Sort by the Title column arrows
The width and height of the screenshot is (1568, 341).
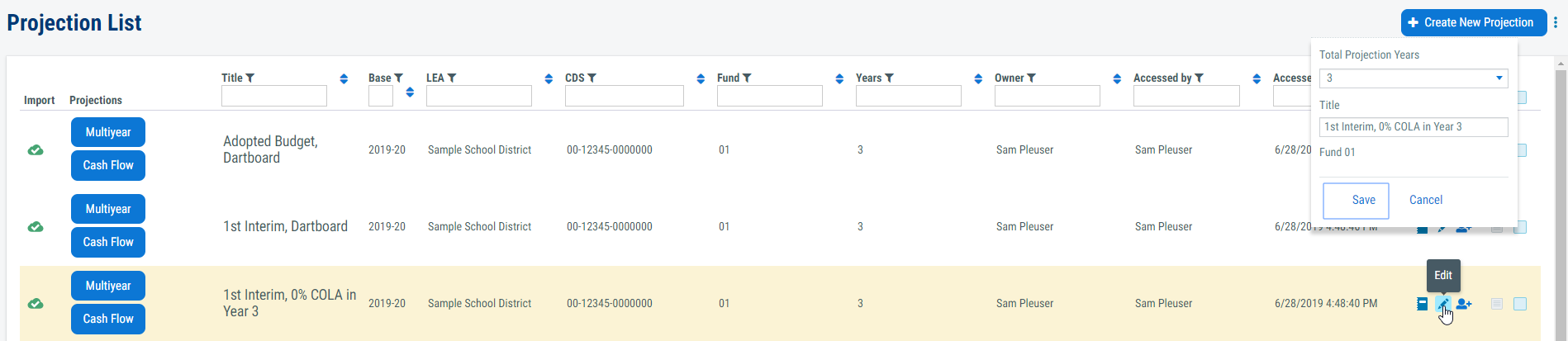[x=344, y=78]
